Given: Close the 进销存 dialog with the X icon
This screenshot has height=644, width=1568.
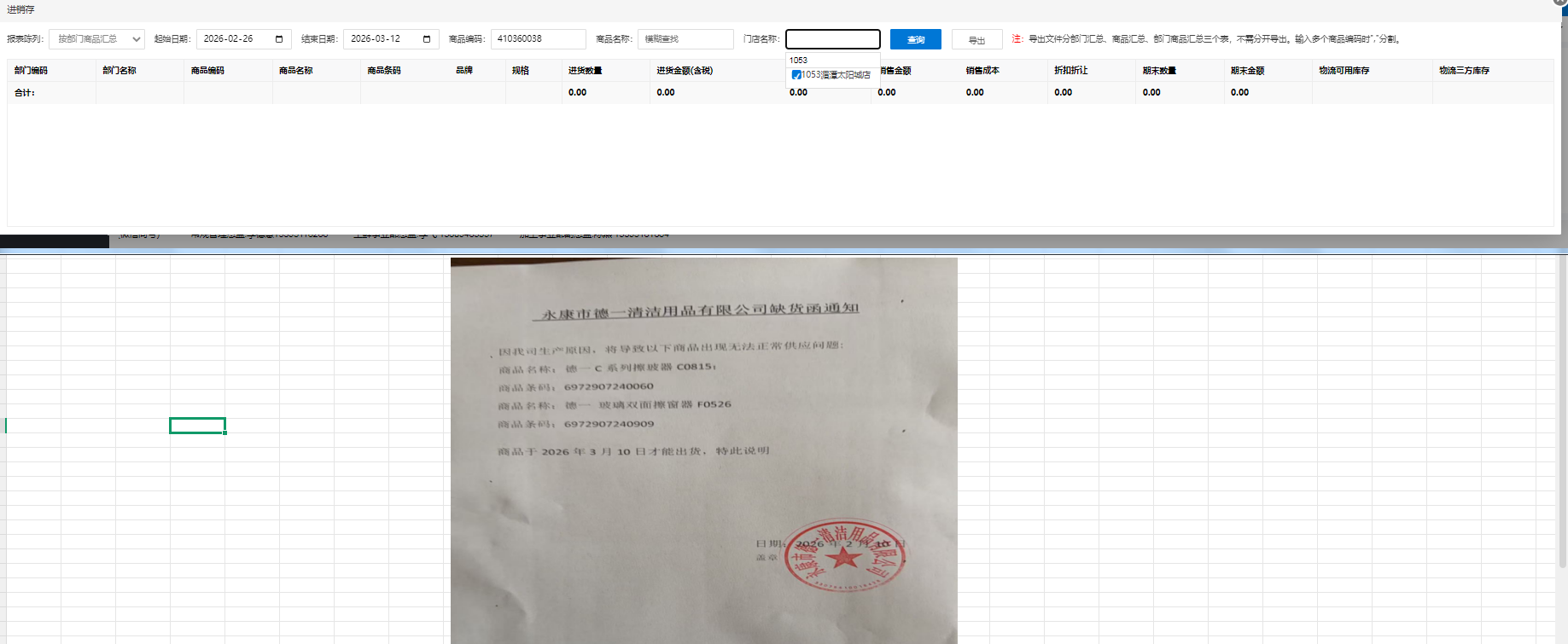Looking at the screenshot, I should pos(1559,3).
